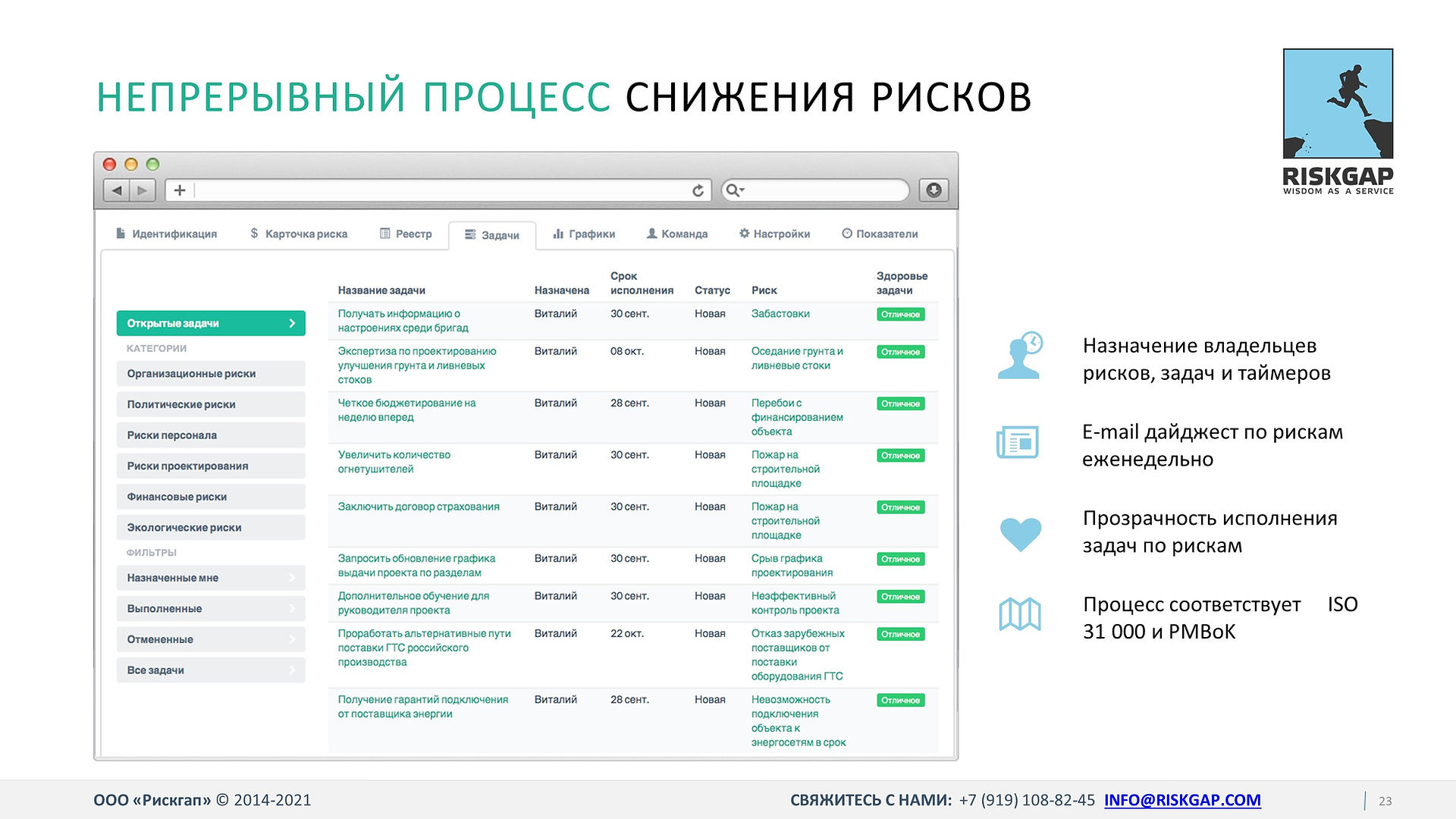Click Отличное badge in 22 окт. row
This screenshot has width=1456, height=819.
click(x=900, y=634)
